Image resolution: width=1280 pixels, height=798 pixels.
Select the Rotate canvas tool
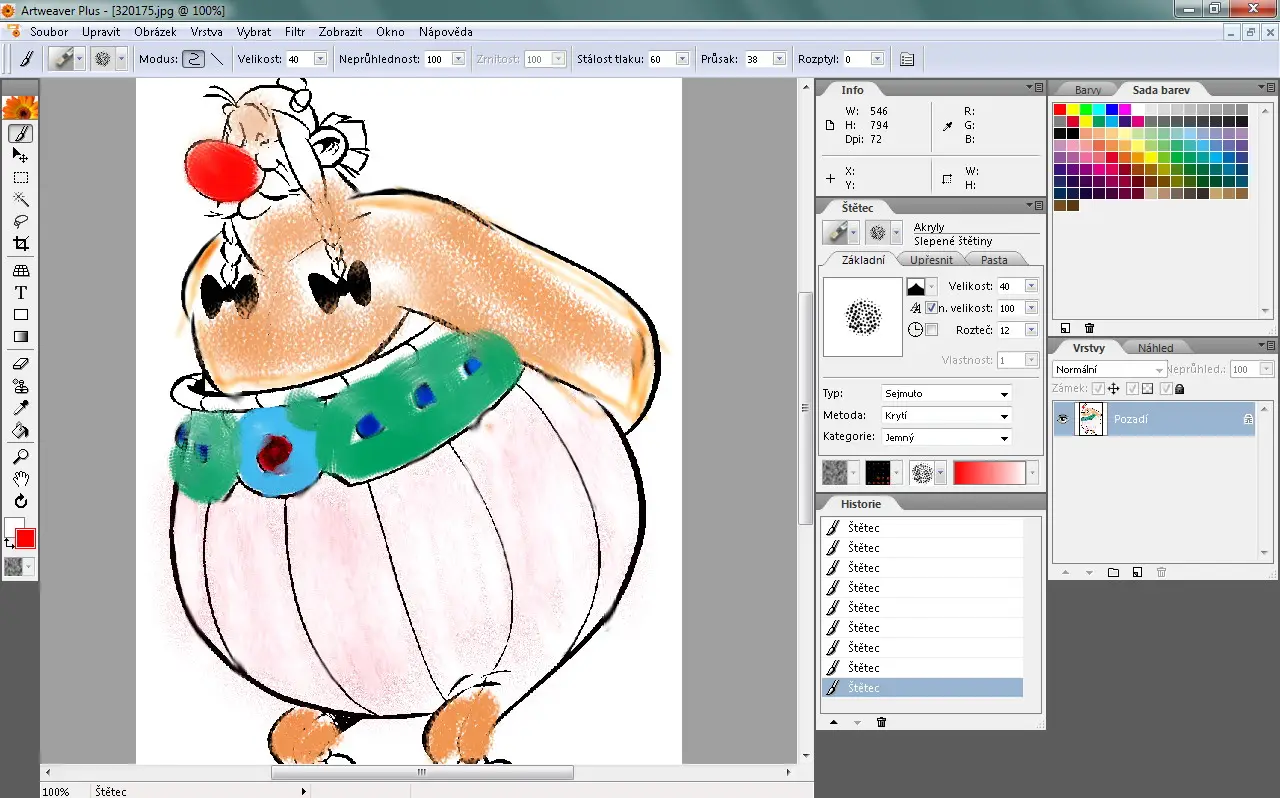pos(20,501)
